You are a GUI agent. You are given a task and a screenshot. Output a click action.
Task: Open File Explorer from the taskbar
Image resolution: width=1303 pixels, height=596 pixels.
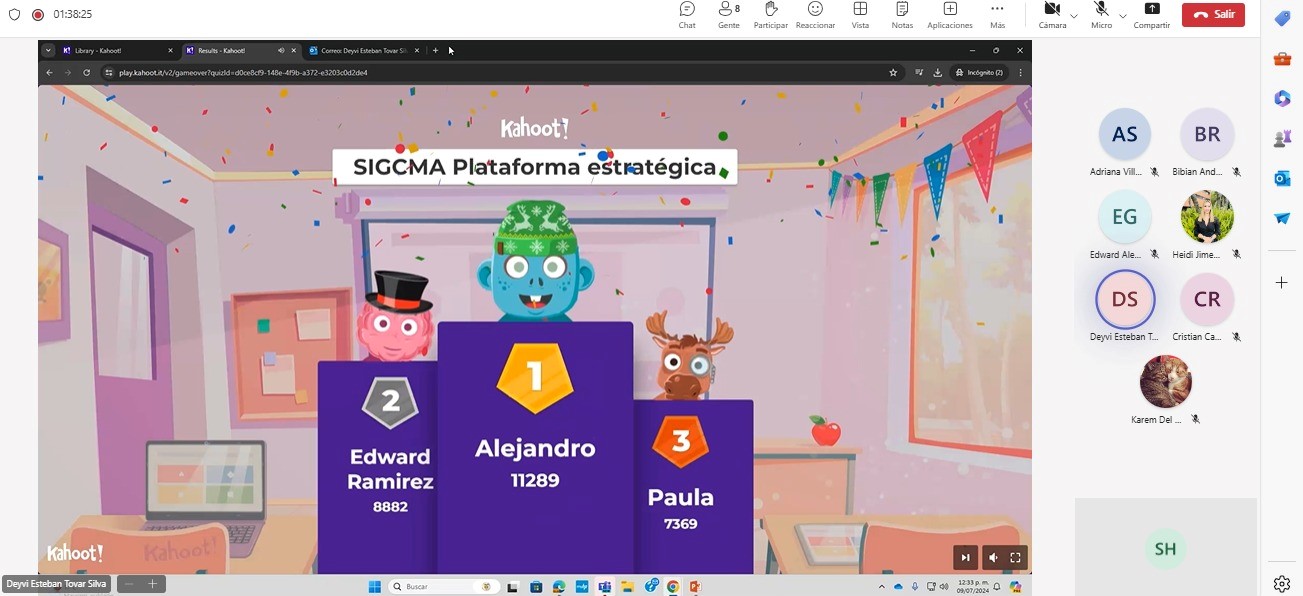pos(627,586)
